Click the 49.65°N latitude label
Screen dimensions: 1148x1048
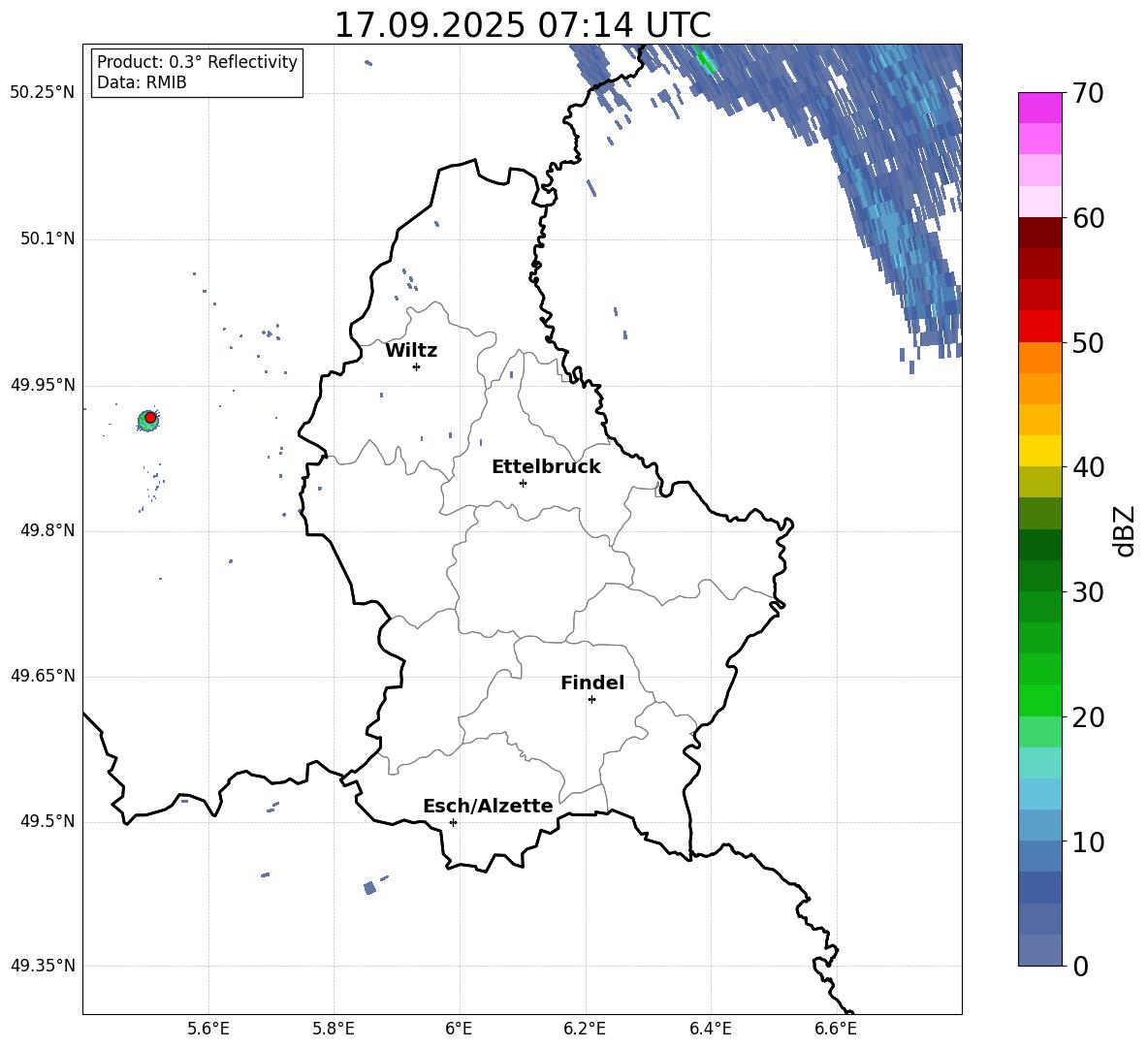tap(42, 675)
